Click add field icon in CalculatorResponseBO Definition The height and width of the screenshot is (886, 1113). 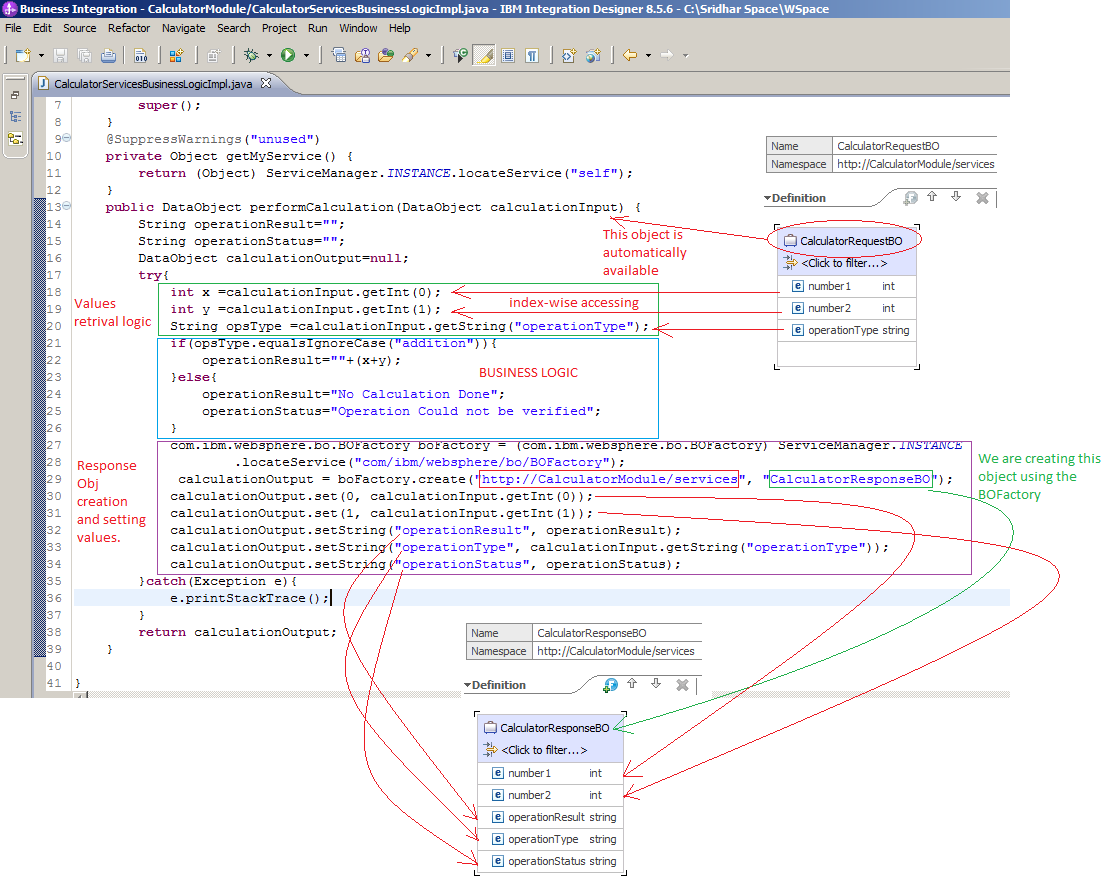click(x=610, y=685)
